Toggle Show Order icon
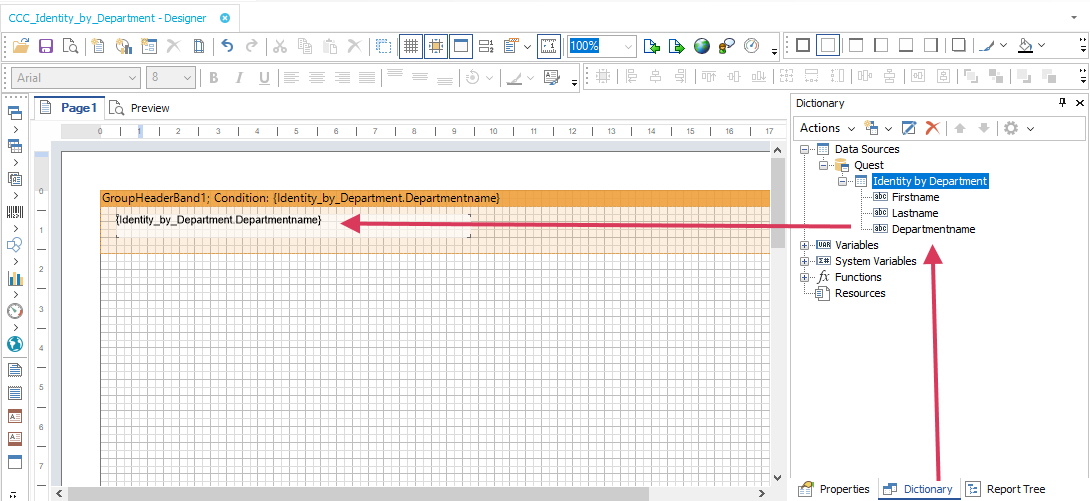1090x501 pixels. tap(487, 47)
